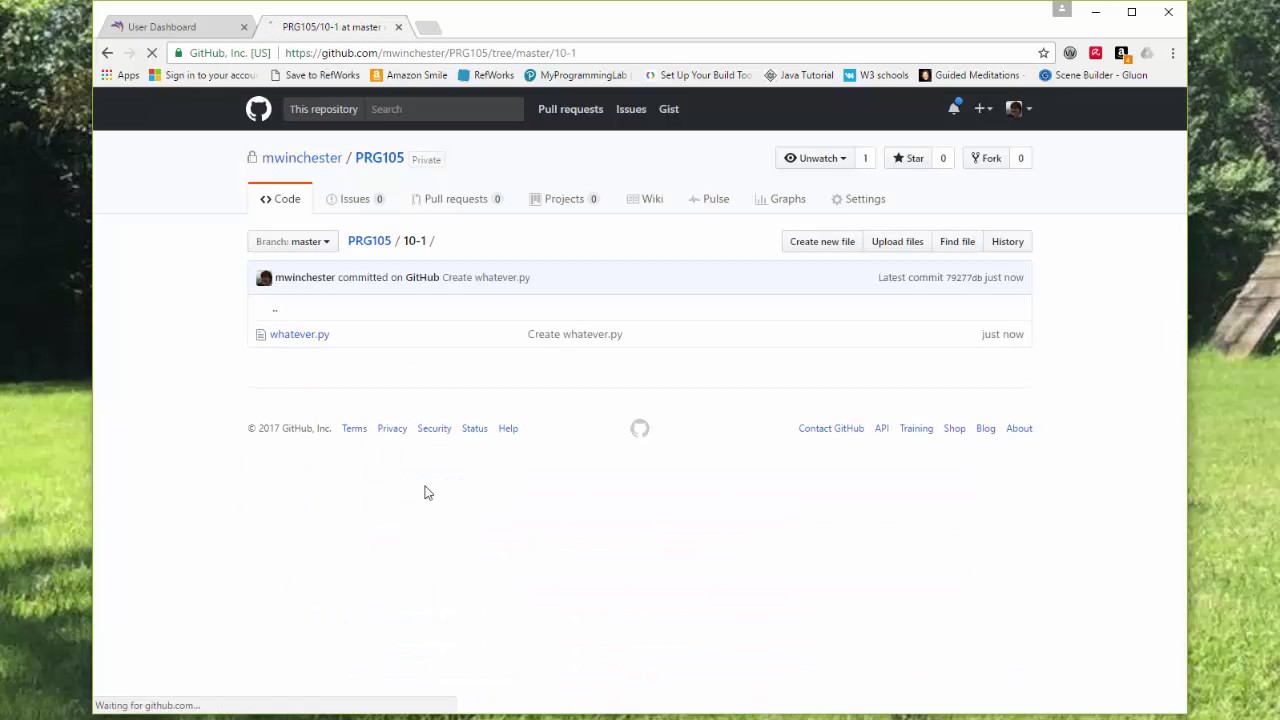Open the Training footer link
Screen dimensions: 1280x720
pos(916,429)
